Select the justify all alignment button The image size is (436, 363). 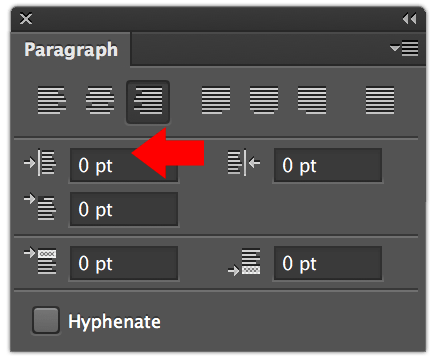pos(380,100)
